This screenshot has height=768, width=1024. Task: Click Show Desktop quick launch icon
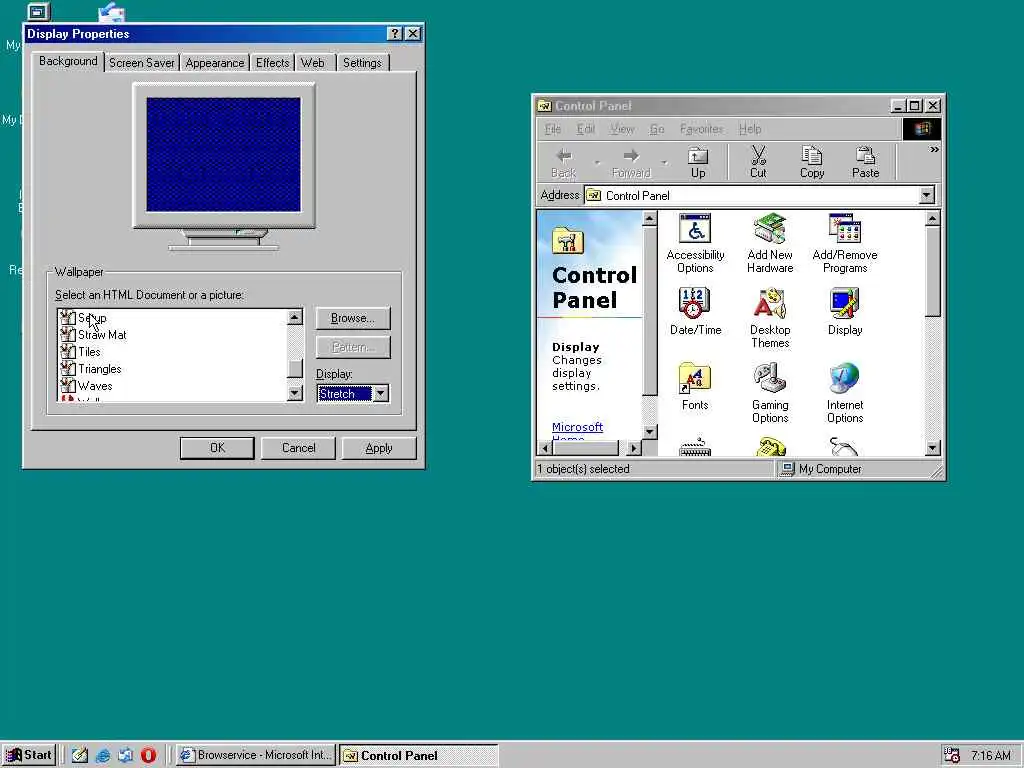[x=80, y=756]
